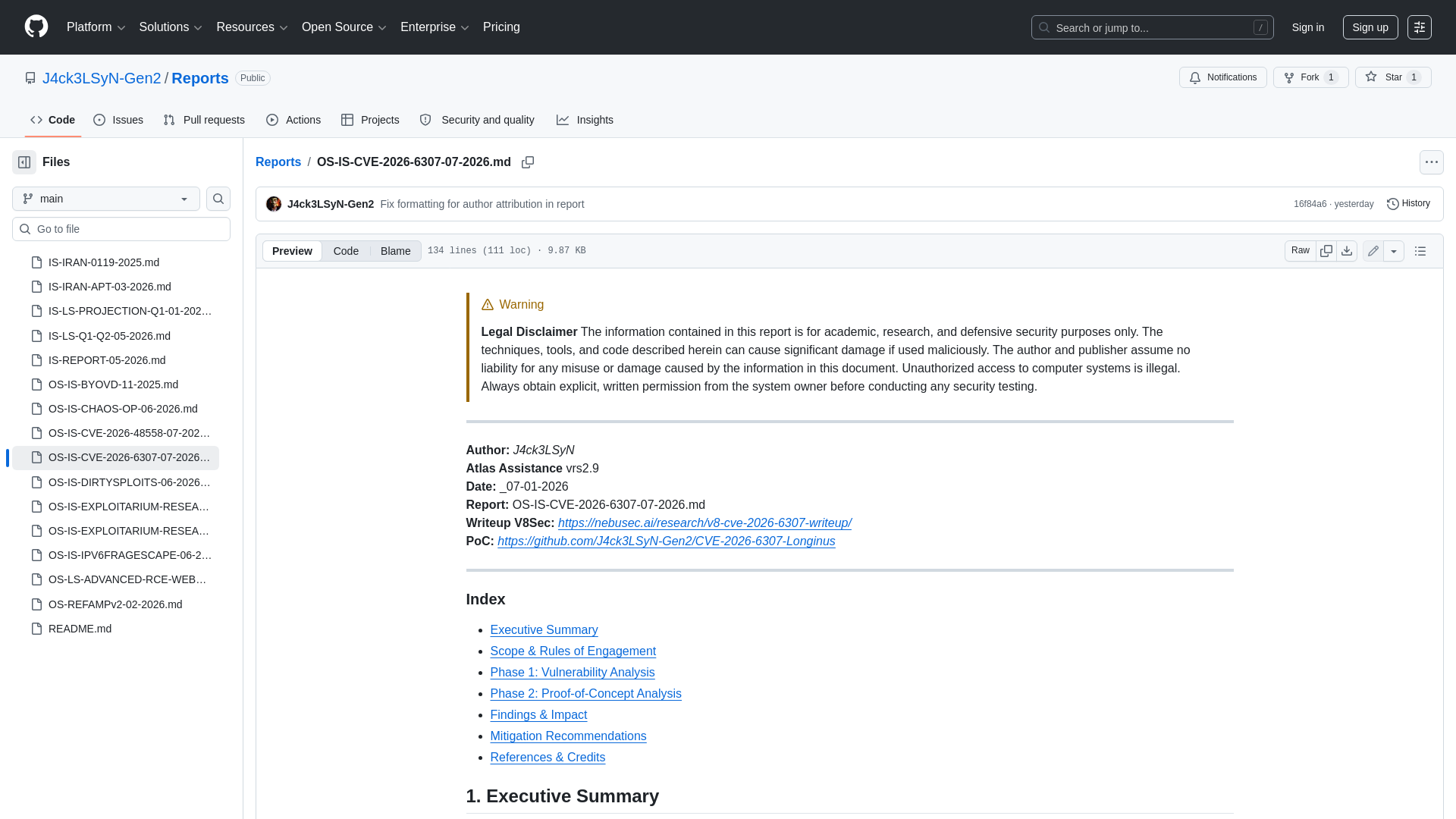Image resolution: width=1456 pixels, height=819 pixels.
Task: Open OS-IS-IPV6FRAGESCAPE file
Action: [129, 555]
